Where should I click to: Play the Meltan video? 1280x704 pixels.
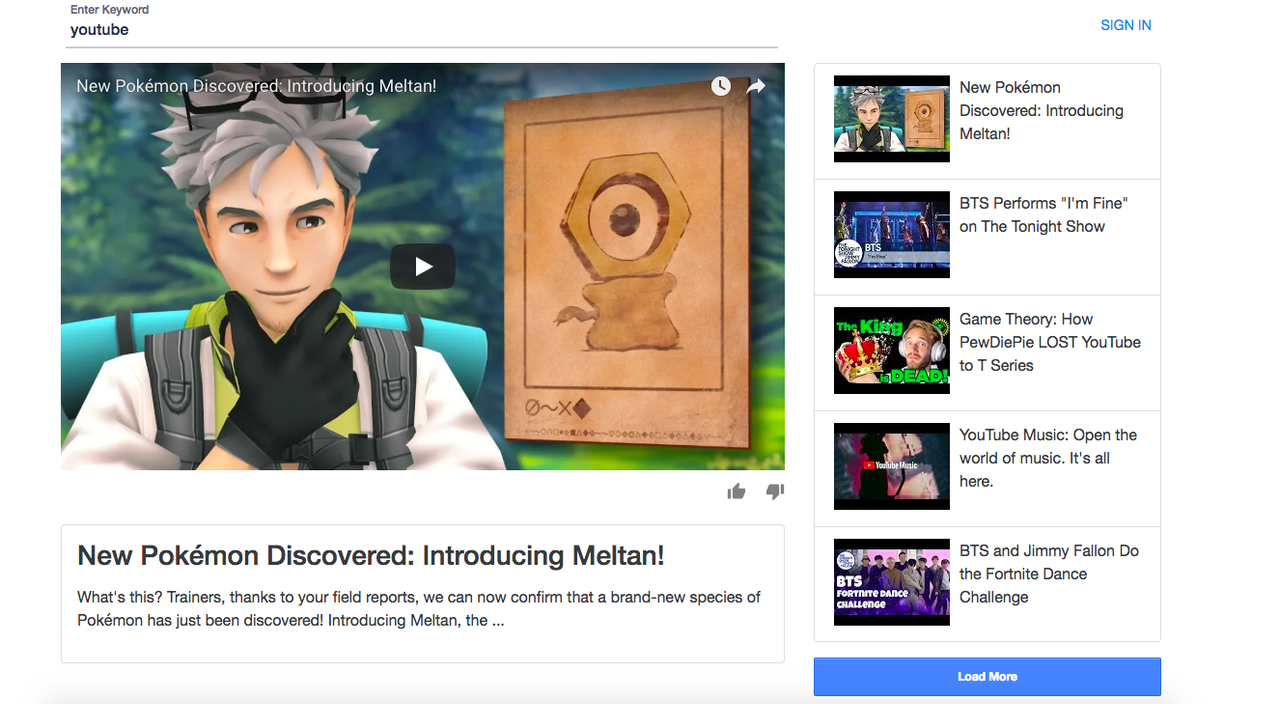[422, 267]
